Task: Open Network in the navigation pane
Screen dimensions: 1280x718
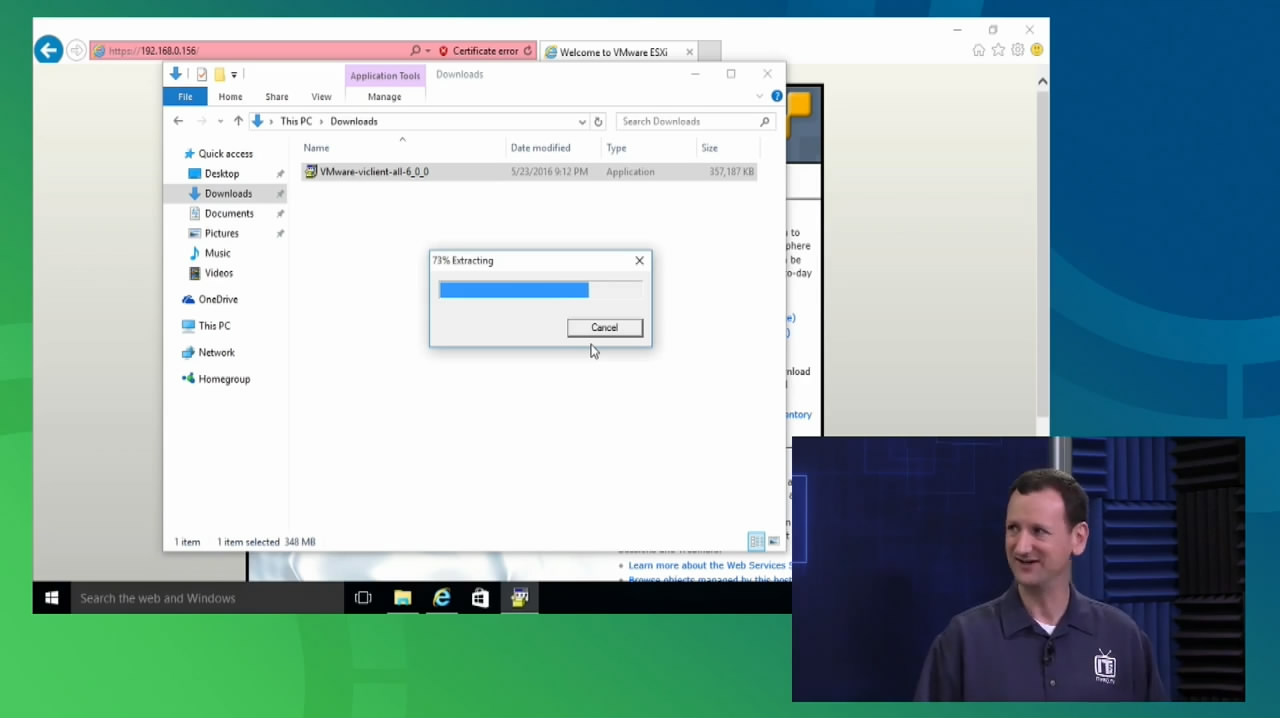Action: click(216, 353)
